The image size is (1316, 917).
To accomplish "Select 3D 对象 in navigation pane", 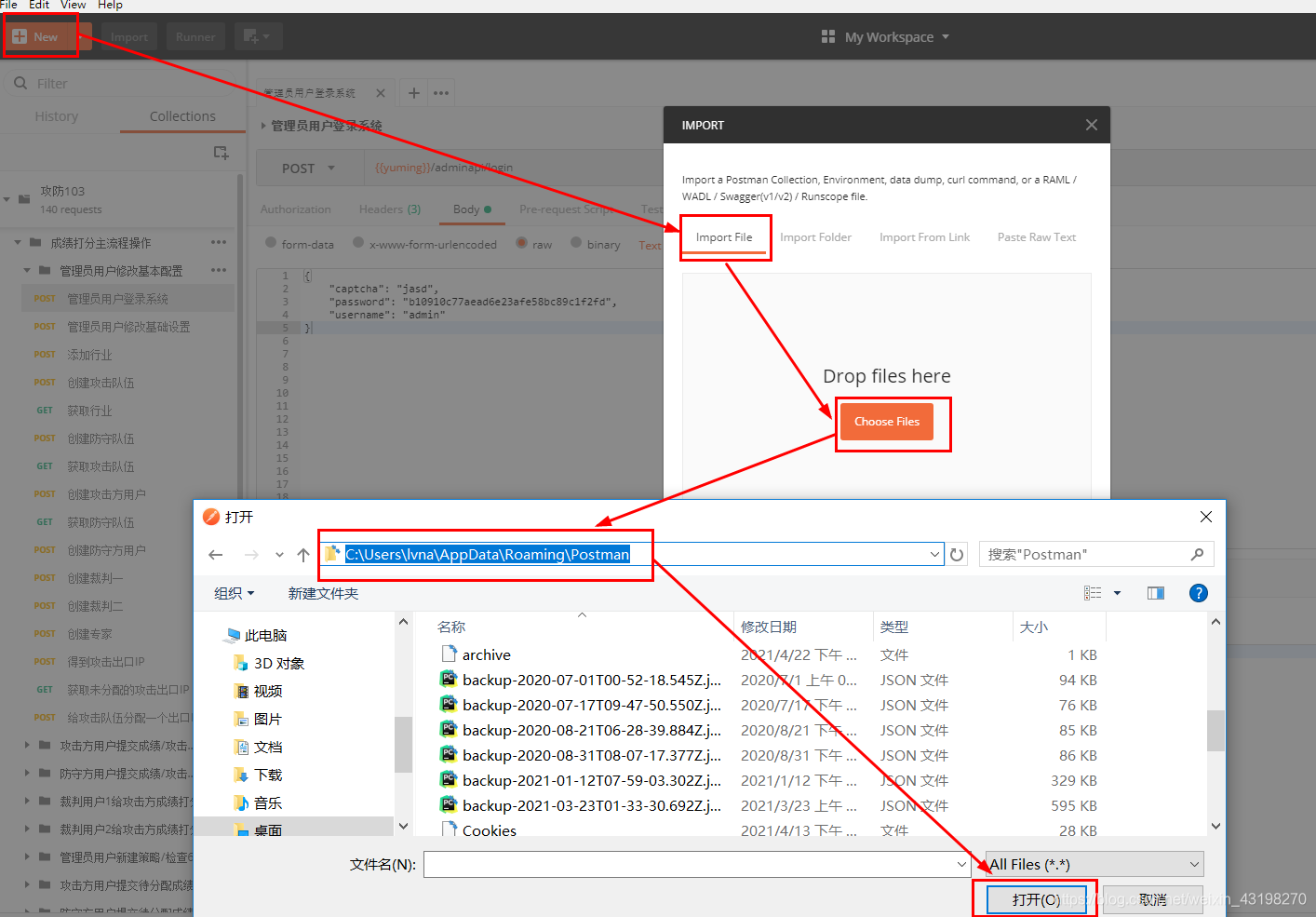I will tap(269, 663).
